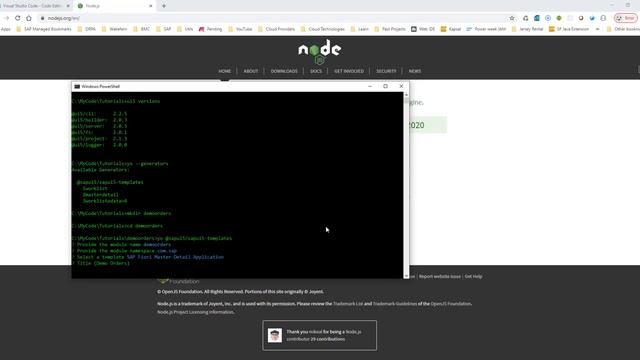
Task: Click the recycle-style extension icon in toolbar
Action: (526, 18)
